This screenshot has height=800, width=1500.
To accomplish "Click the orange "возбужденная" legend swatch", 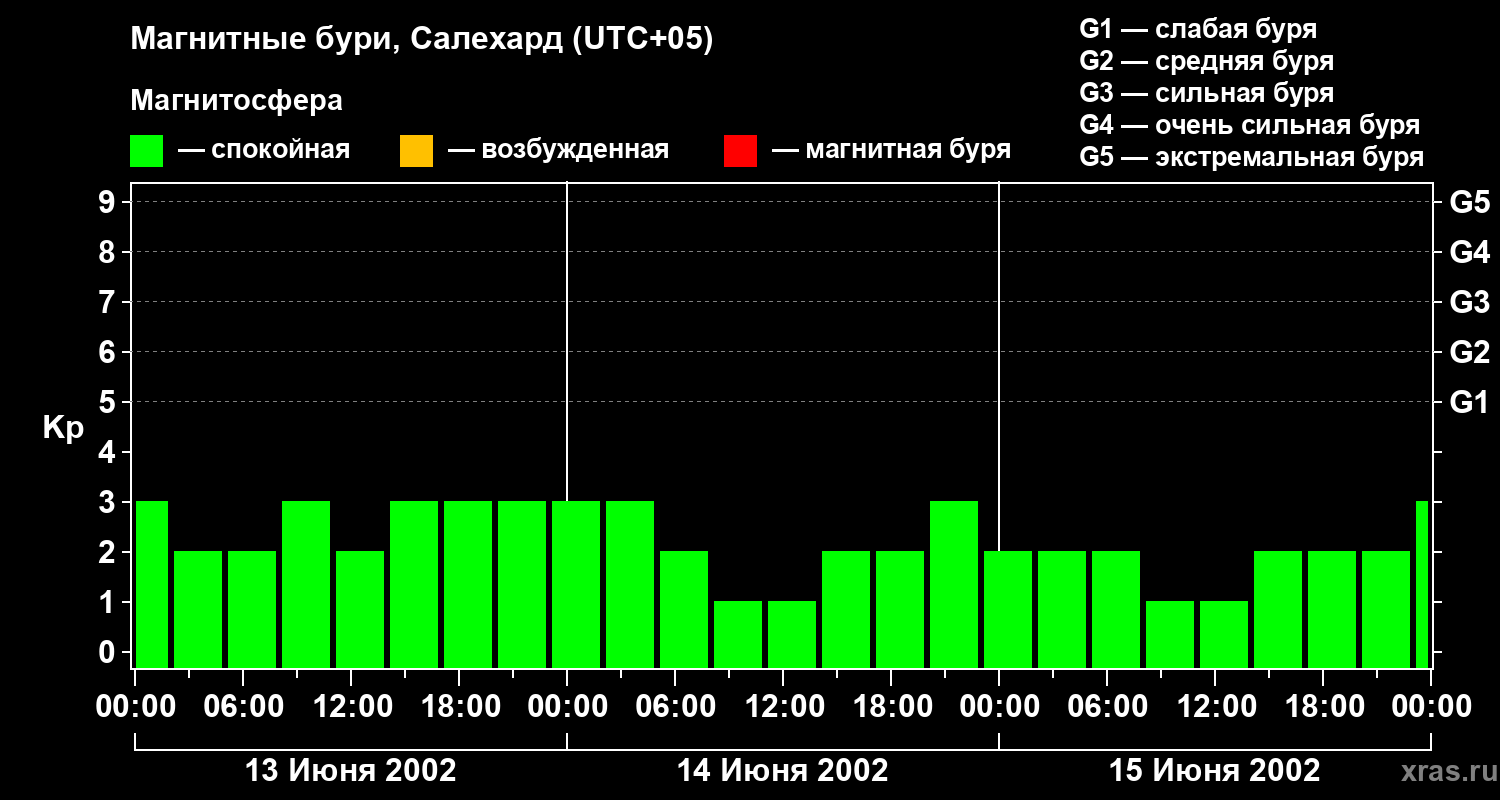I will pyautogui.click(x=416, y=151).
